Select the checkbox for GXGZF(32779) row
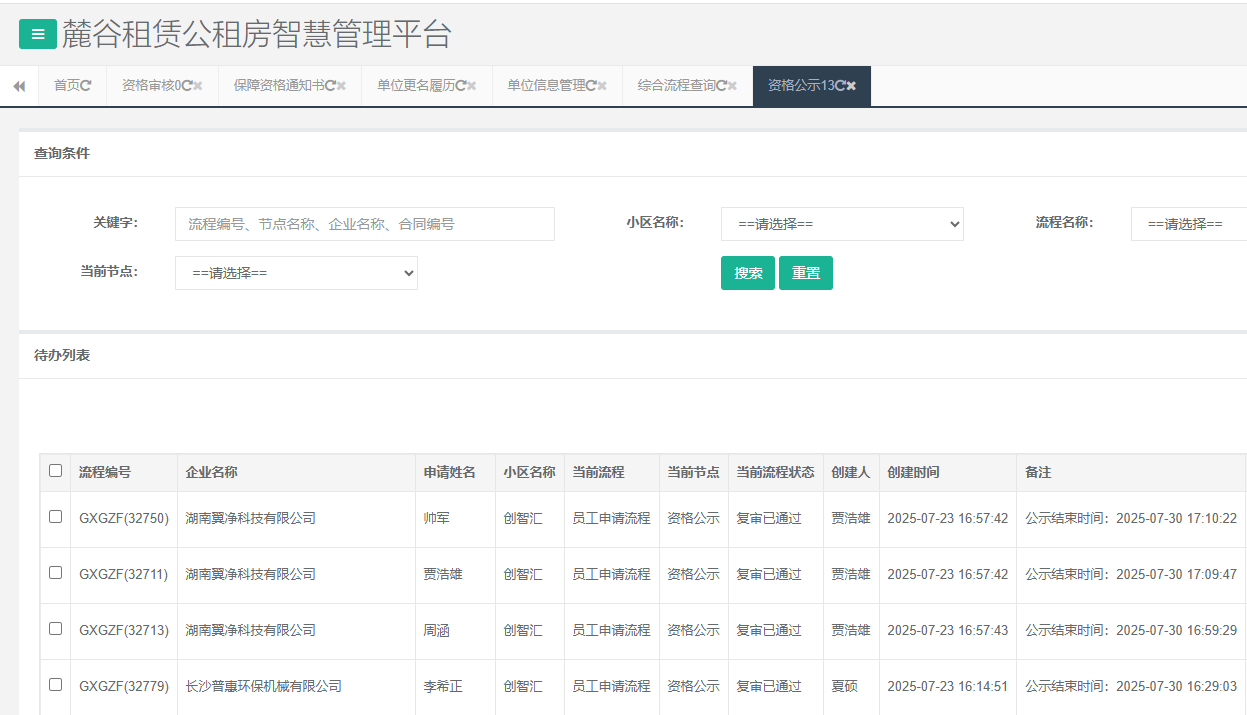 point(55,685)
